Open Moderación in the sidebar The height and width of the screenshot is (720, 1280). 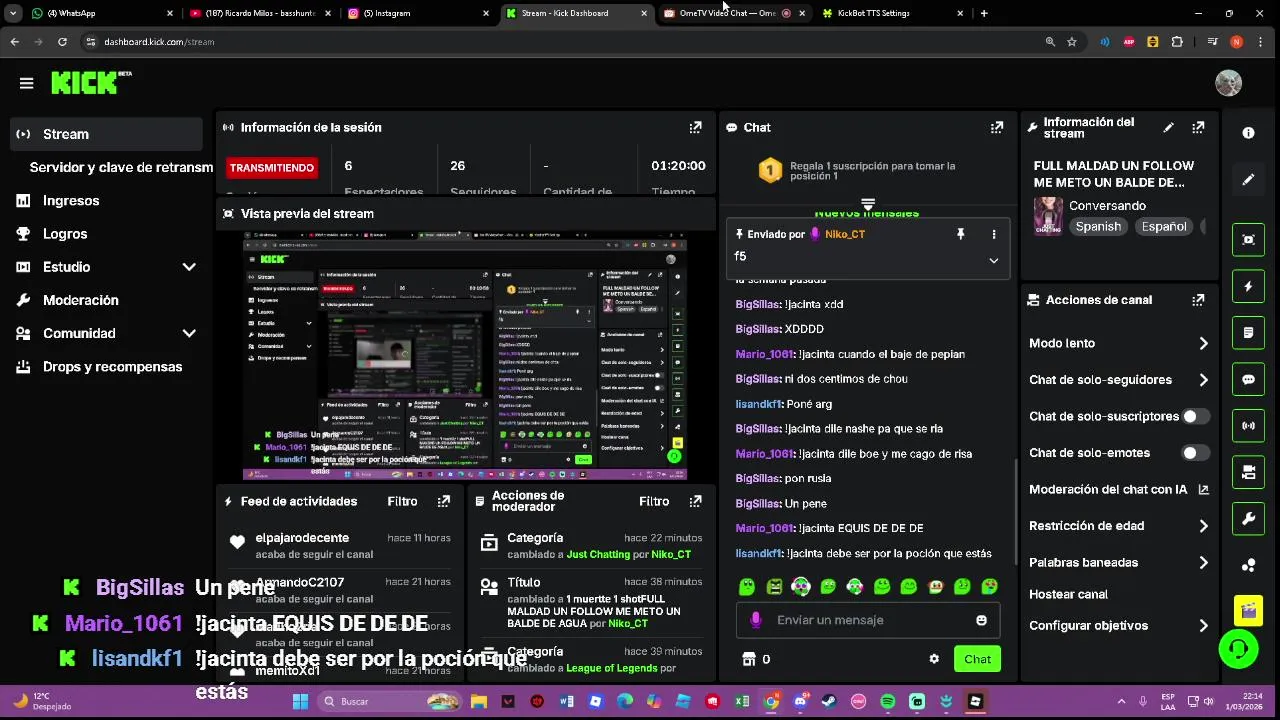(x=80, y=300)
